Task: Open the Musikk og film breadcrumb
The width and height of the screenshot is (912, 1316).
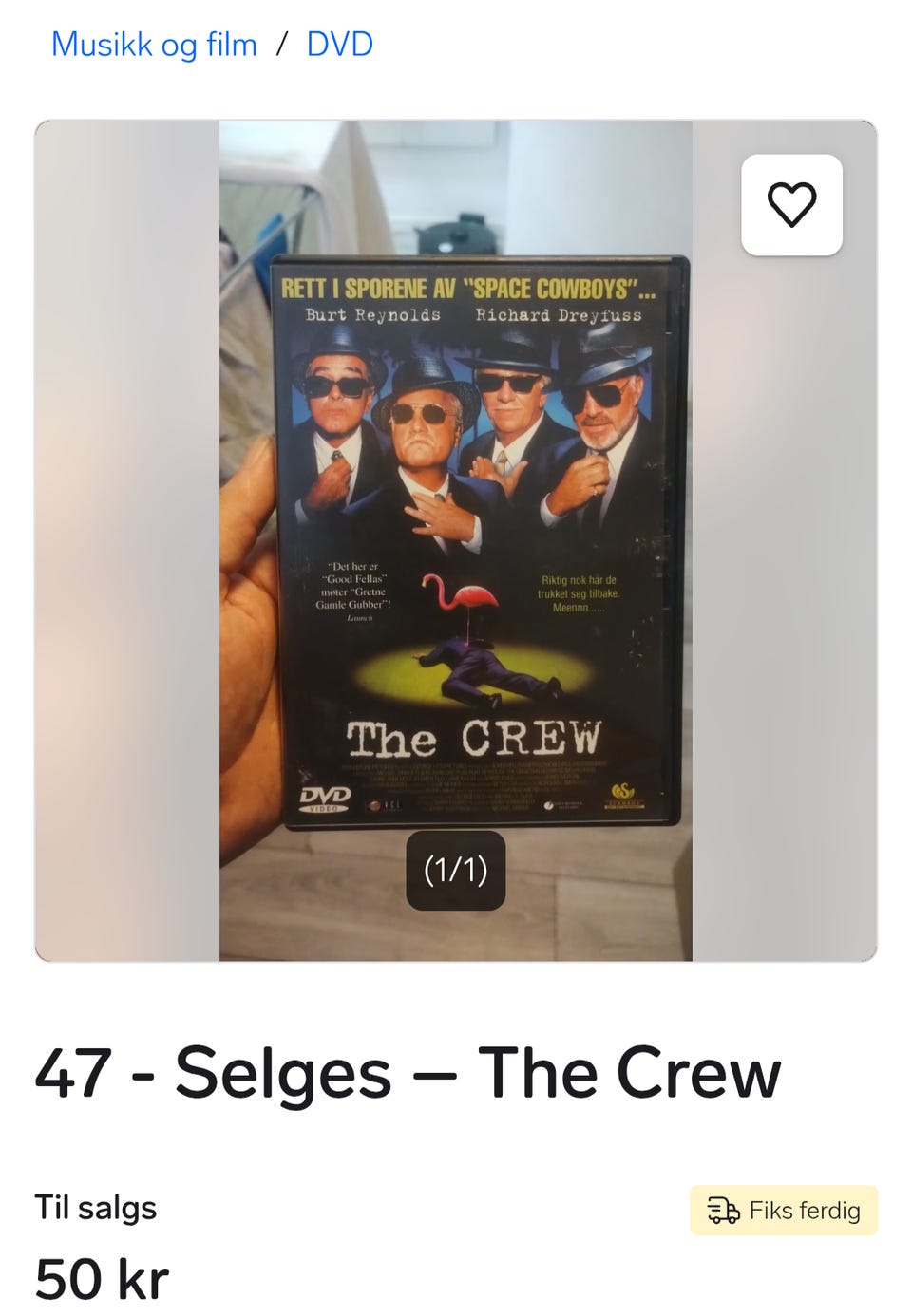Action: tap(154, 45)
